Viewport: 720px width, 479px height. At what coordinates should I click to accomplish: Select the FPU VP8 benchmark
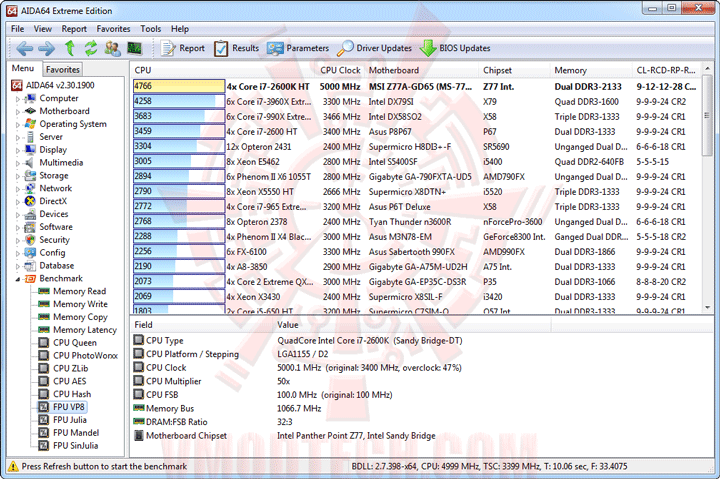tap(69, 407)
